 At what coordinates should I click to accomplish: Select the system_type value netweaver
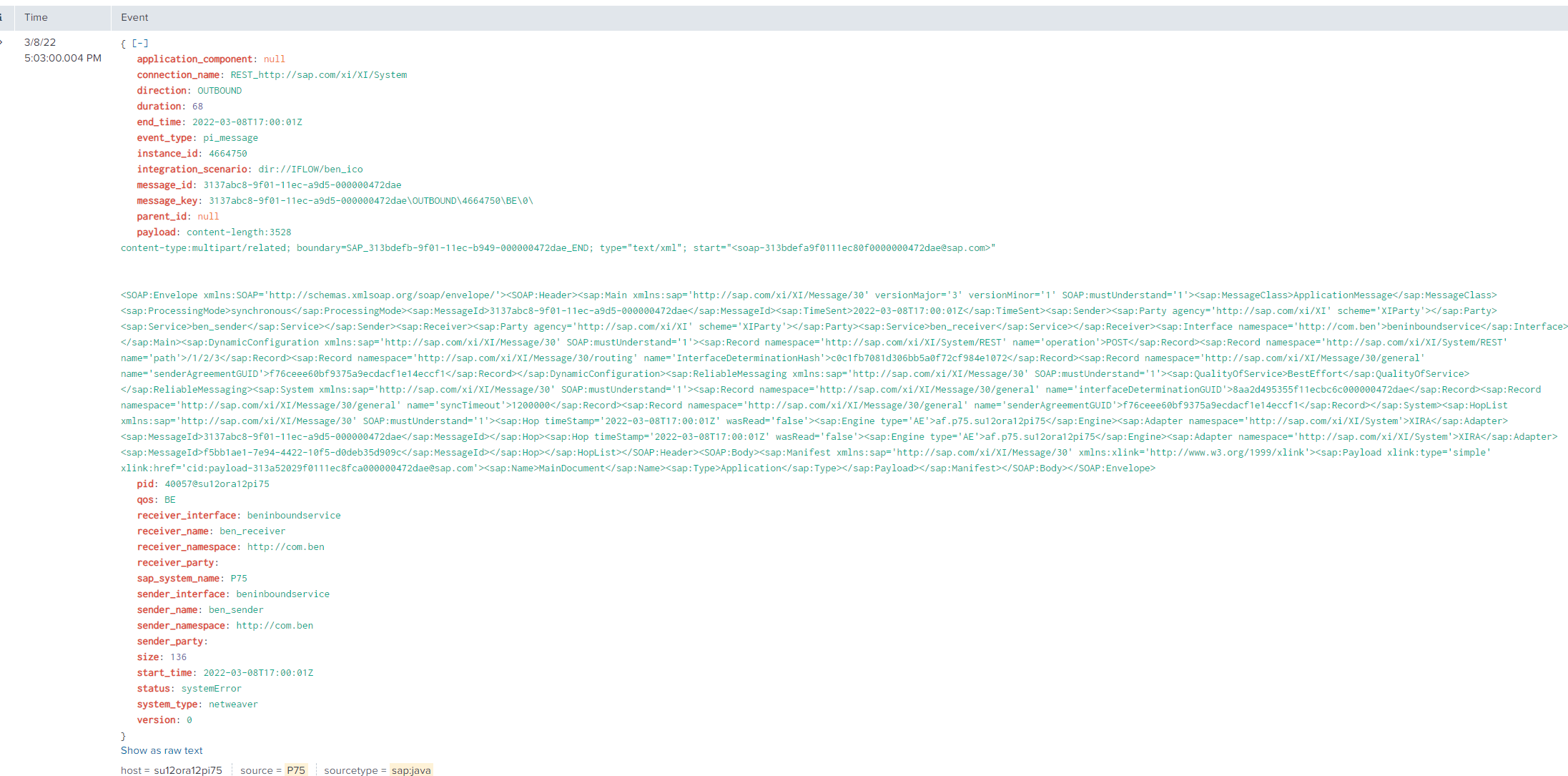coord(233,704)
